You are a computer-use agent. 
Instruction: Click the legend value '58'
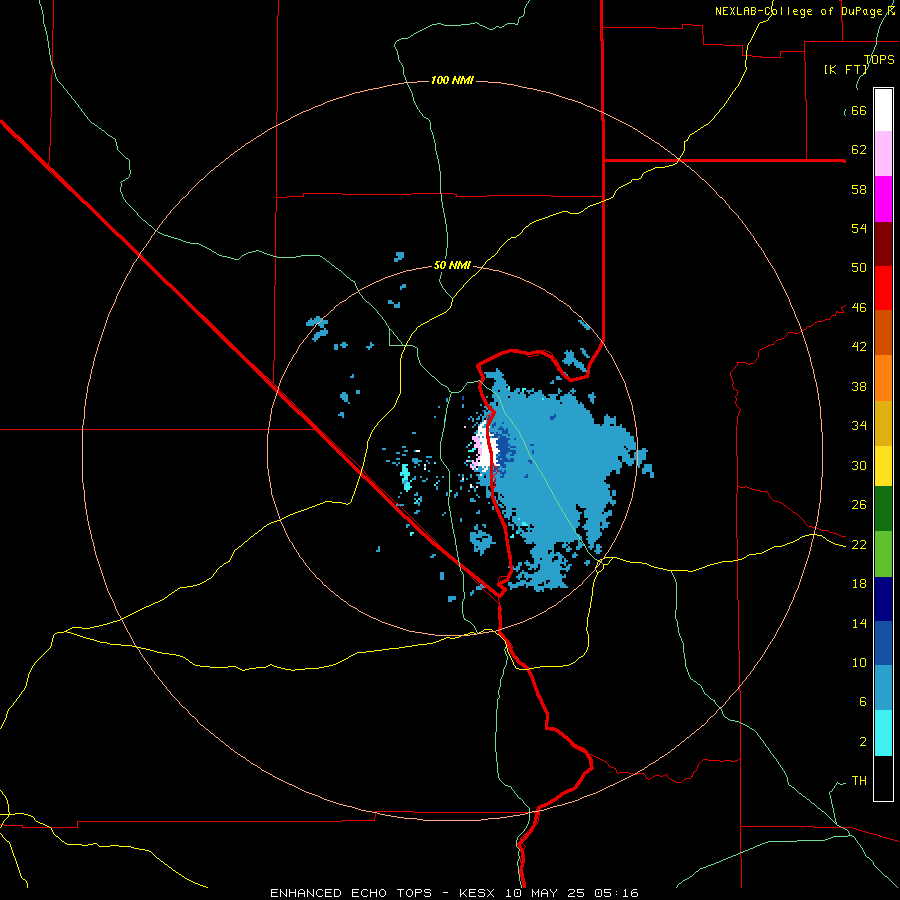859,189
